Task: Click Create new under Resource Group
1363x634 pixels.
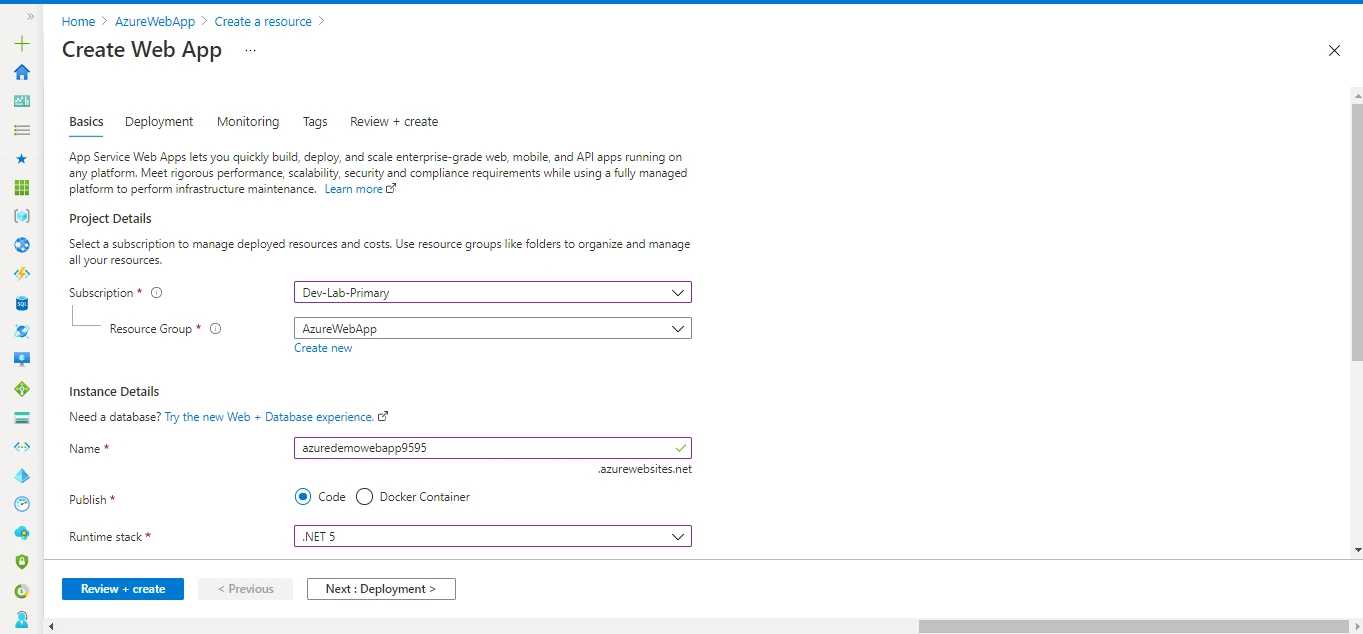Action: 322,347
